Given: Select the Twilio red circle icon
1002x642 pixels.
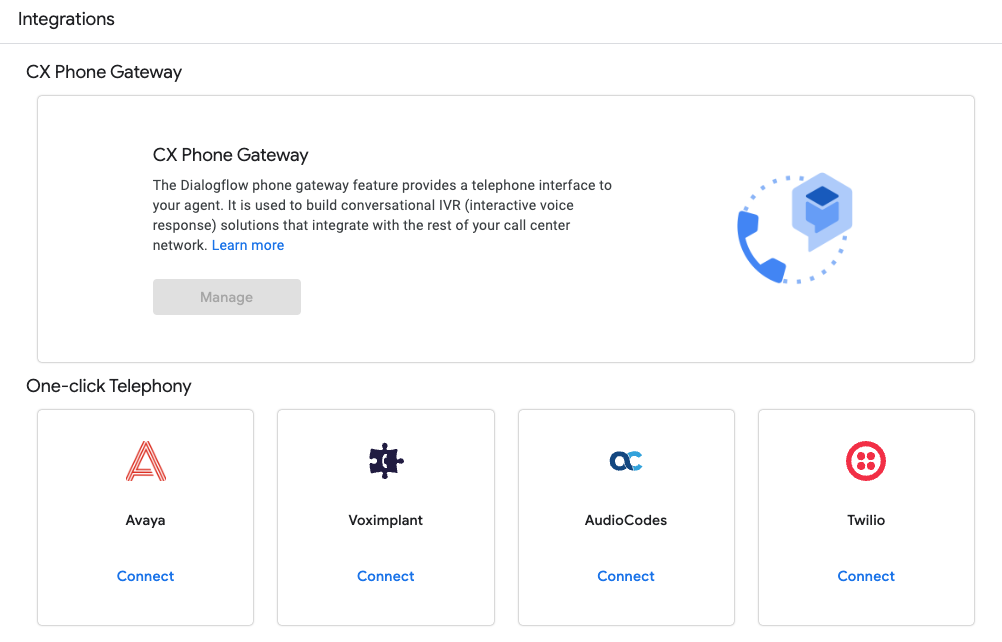Looking at the screenshot, I should [866, 461].
